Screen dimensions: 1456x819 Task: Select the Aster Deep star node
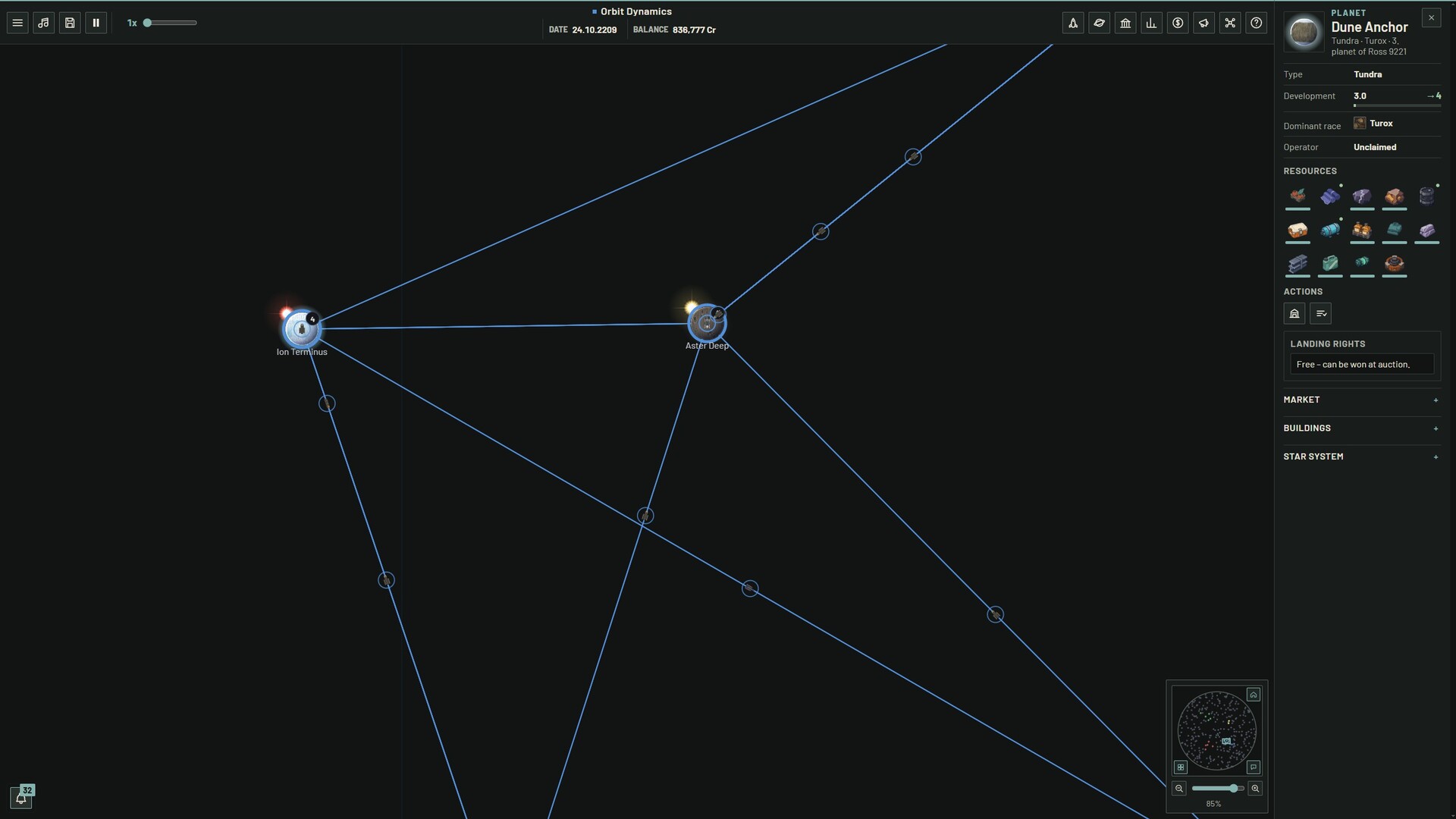tap(707, 324)
